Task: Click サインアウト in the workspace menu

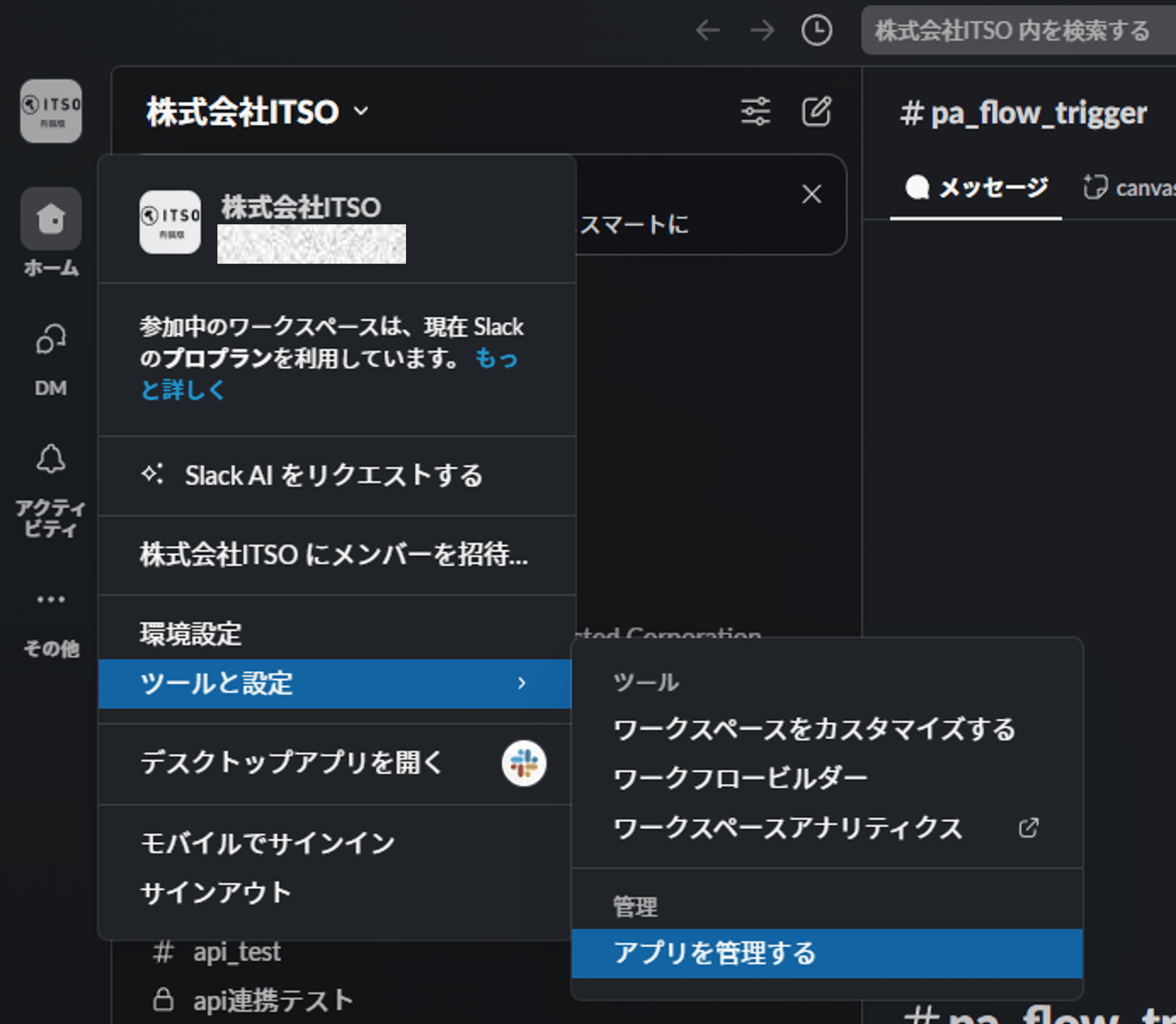Action: [x=216, y=892]
